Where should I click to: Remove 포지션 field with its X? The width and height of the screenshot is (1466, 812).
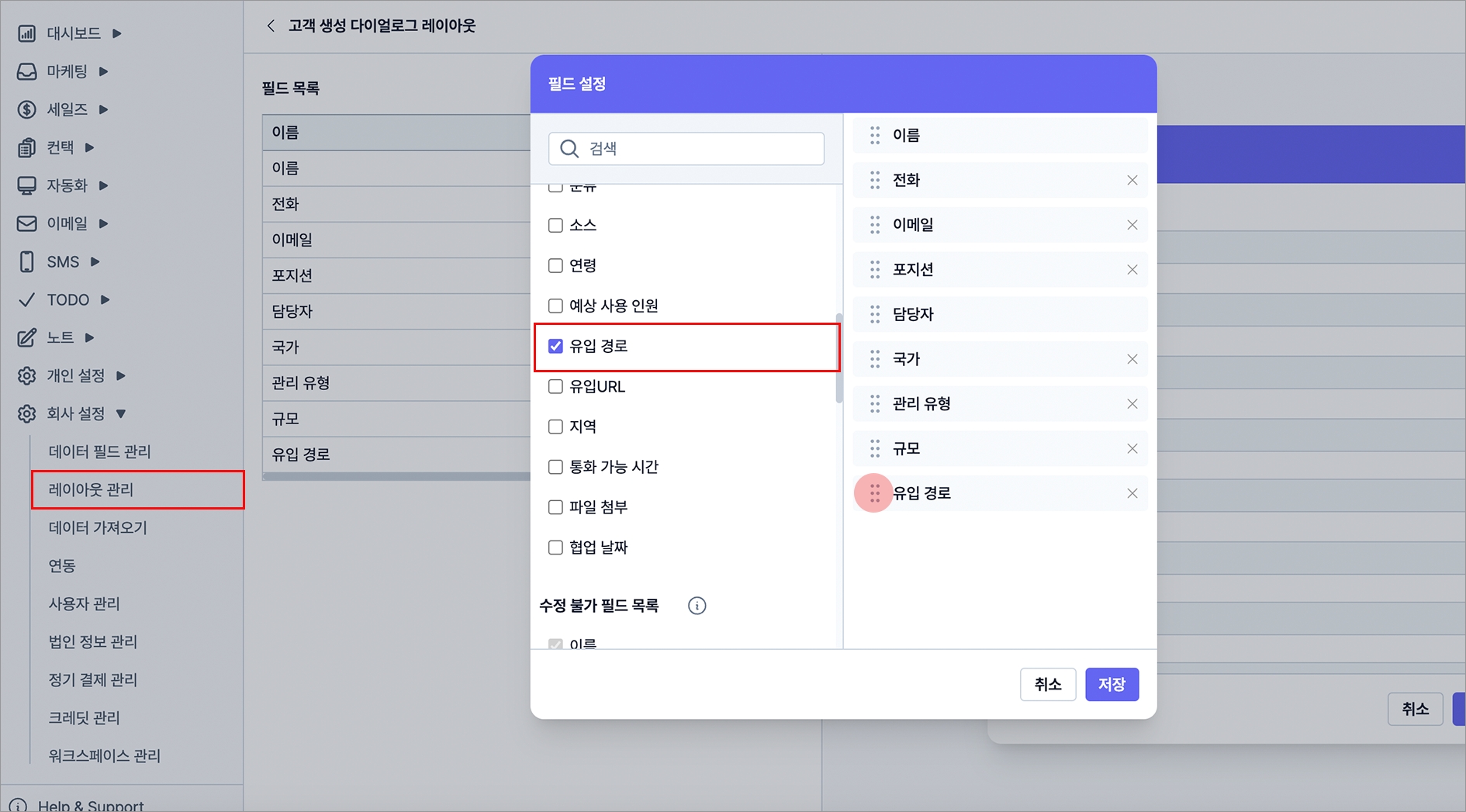click(x=1132, y=269)
